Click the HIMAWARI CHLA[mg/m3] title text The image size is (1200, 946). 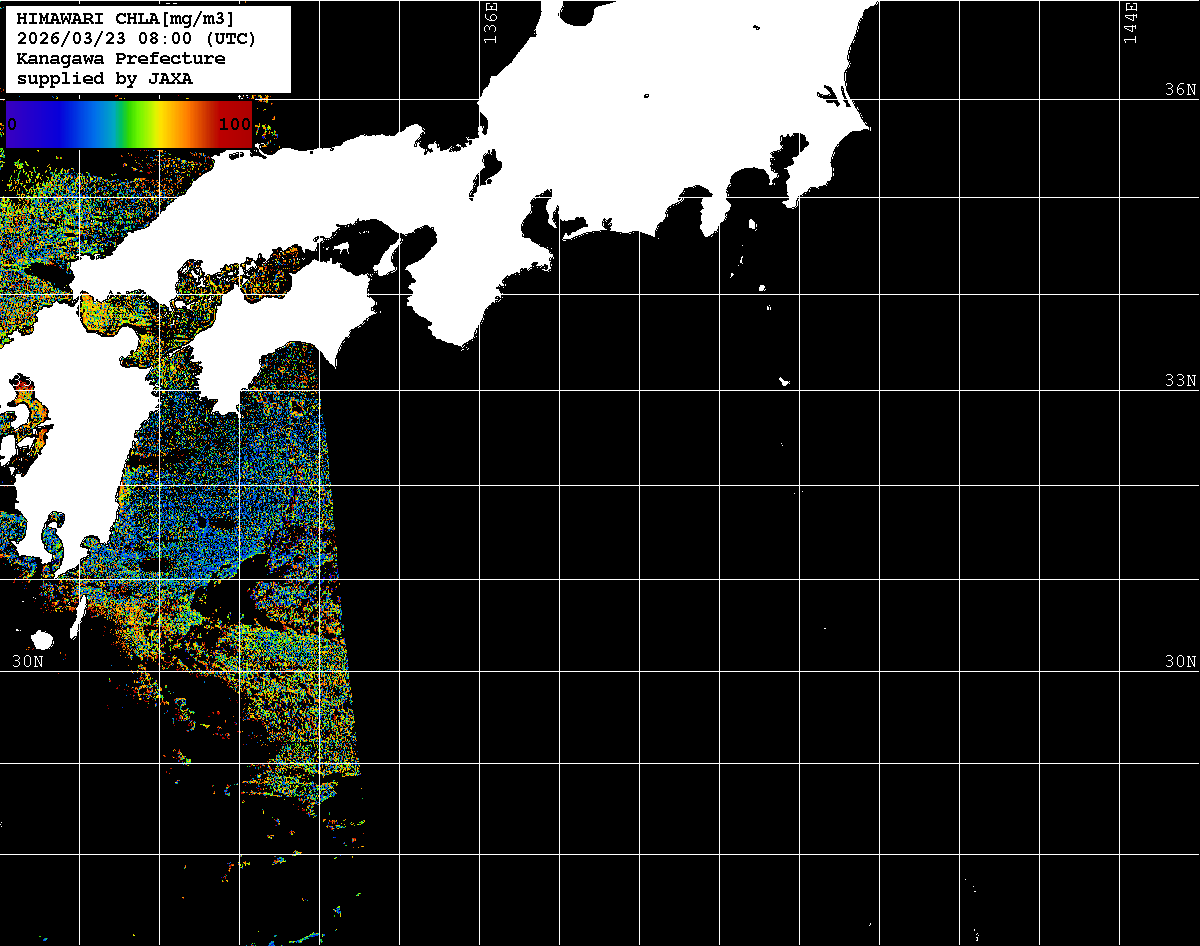[x=125, y=18]
